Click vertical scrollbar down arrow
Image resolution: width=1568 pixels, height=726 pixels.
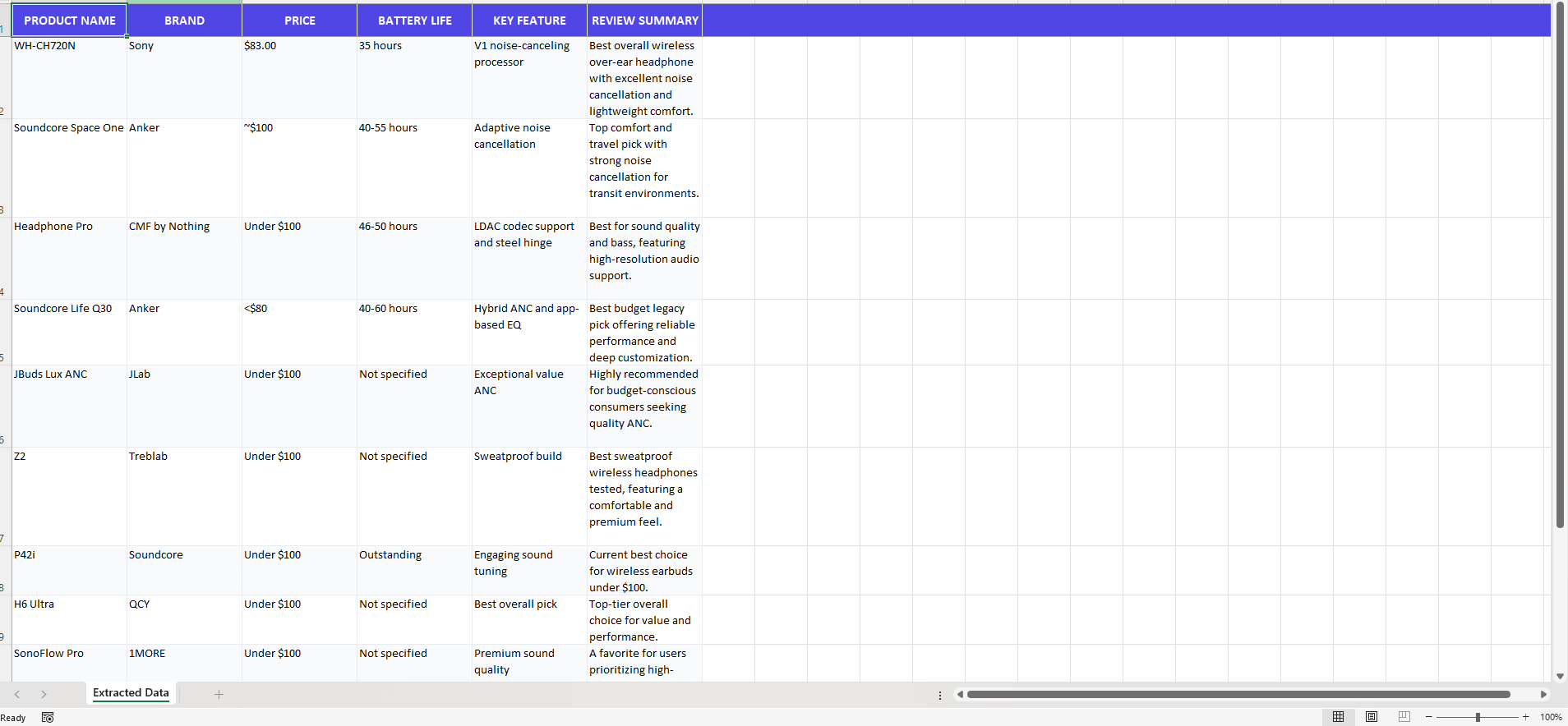click(1560, 676)
